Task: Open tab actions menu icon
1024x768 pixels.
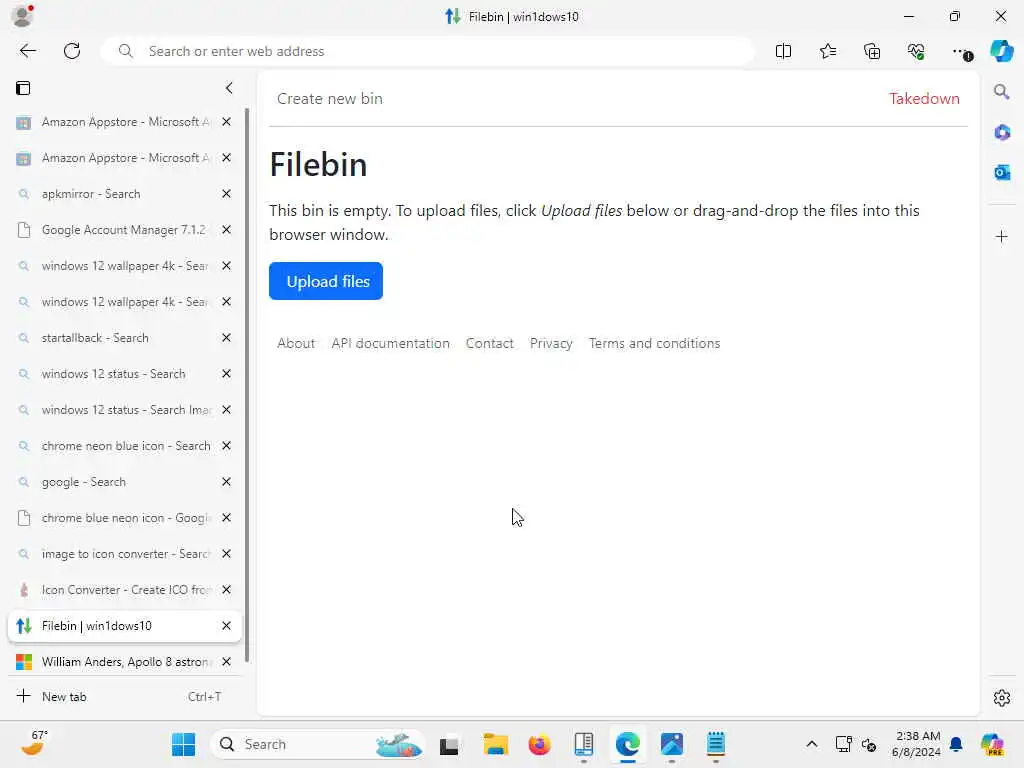Action: 23,88
